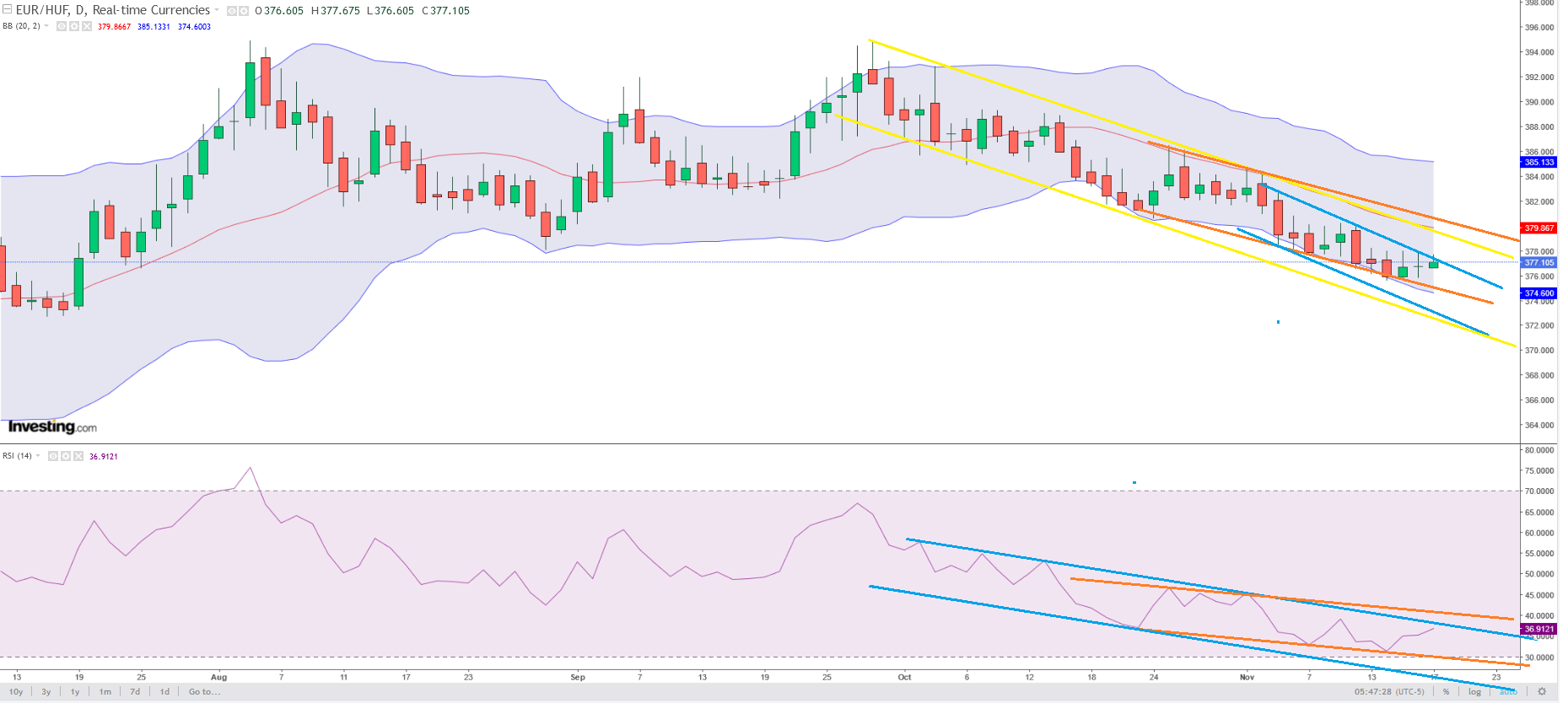This screenshot has height=703, width=1568.
Task: Toggle percent scale mode
Action: click(1446, 692)
